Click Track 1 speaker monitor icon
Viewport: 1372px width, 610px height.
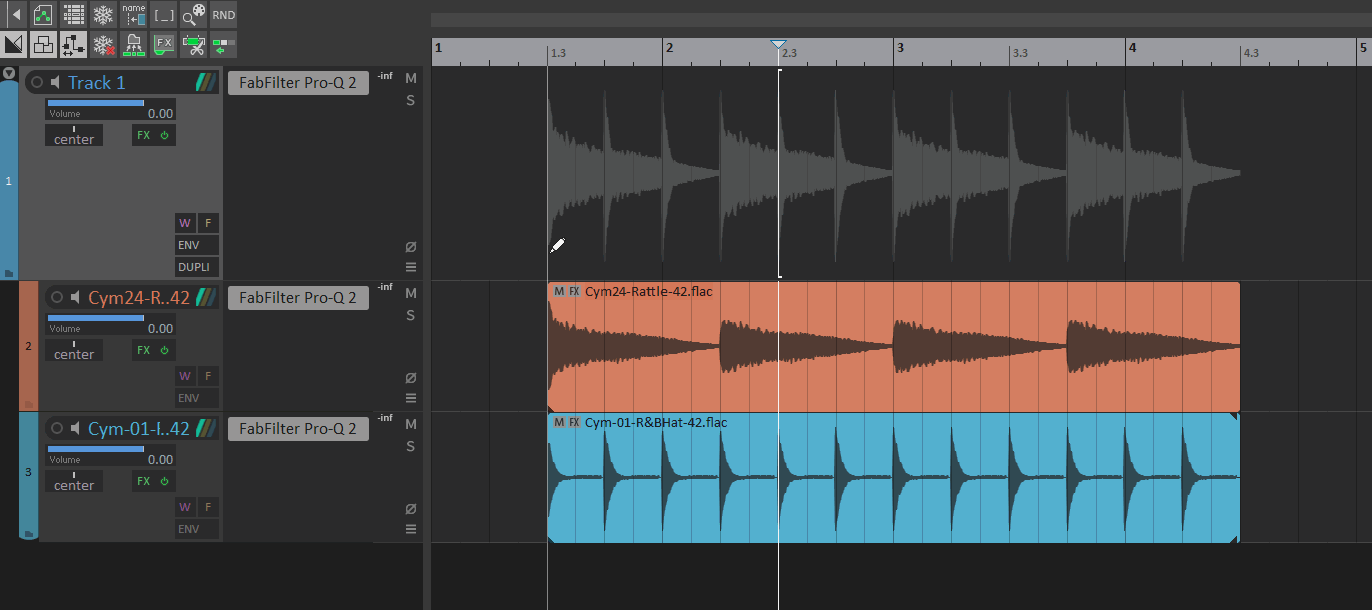coord(56,83)
